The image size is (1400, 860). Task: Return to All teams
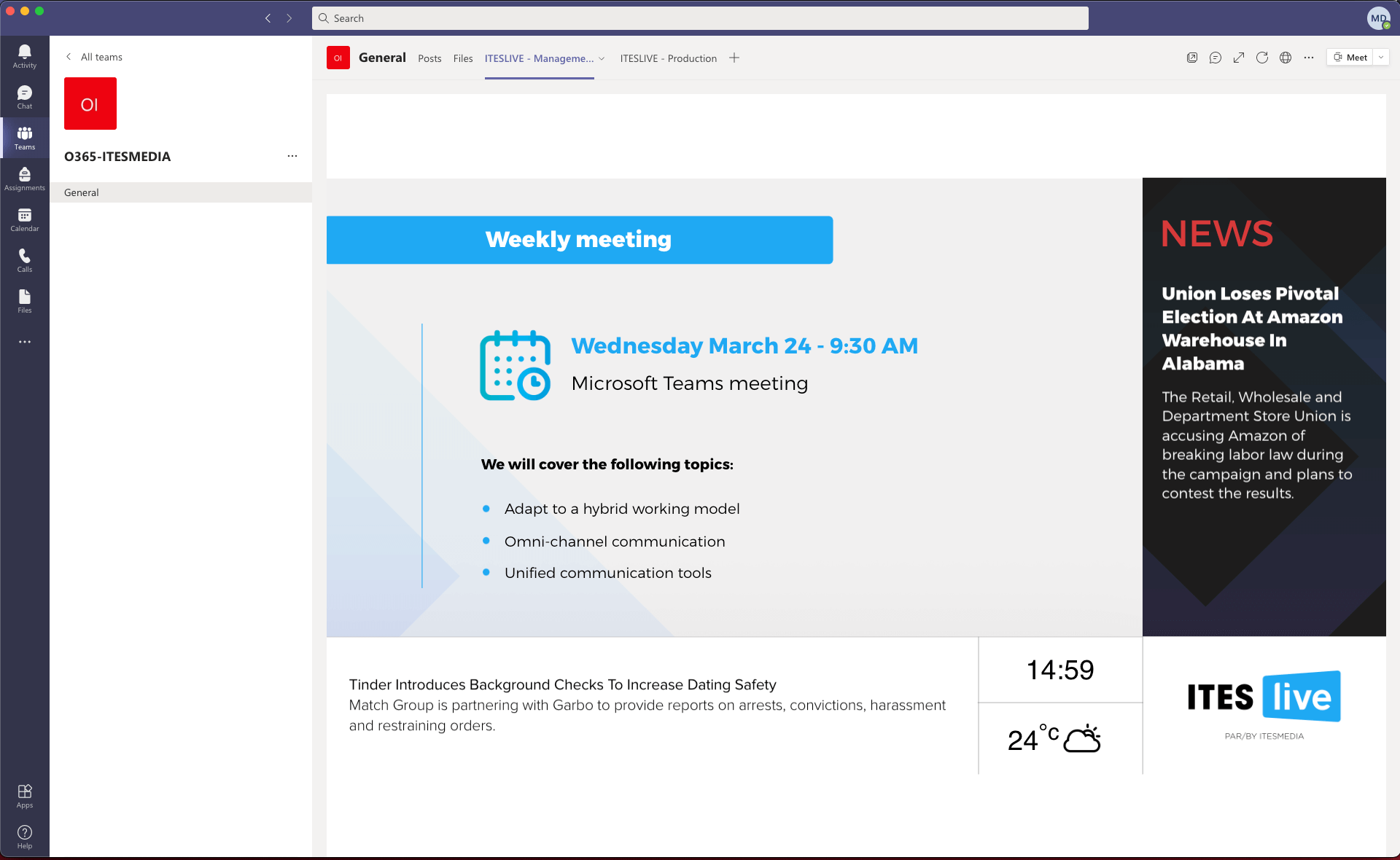[94, 57]
